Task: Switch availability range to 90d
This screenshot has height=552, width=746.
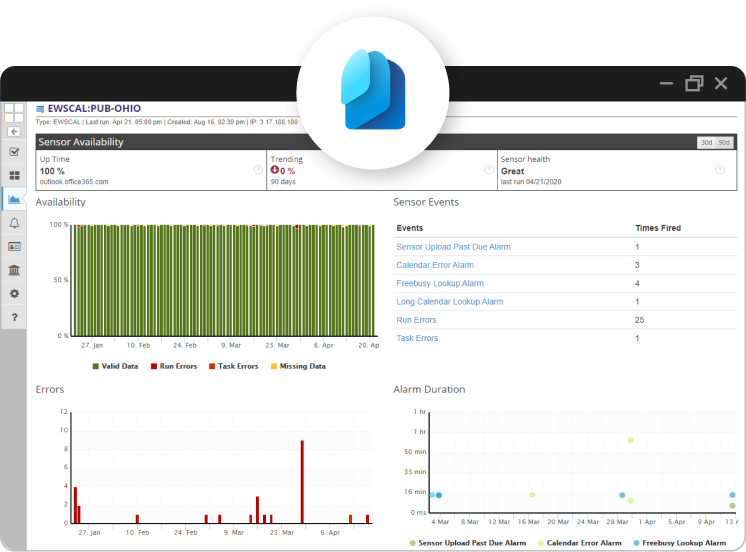Action: click(x=724, y=142)
